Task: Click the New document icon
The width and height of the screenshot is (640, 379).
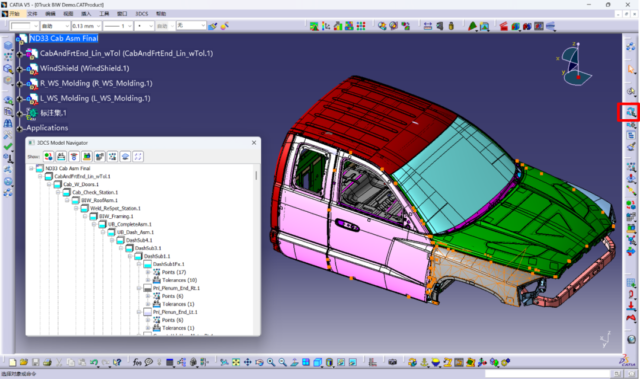Action: pyautogui.click(x=13, y=362)
